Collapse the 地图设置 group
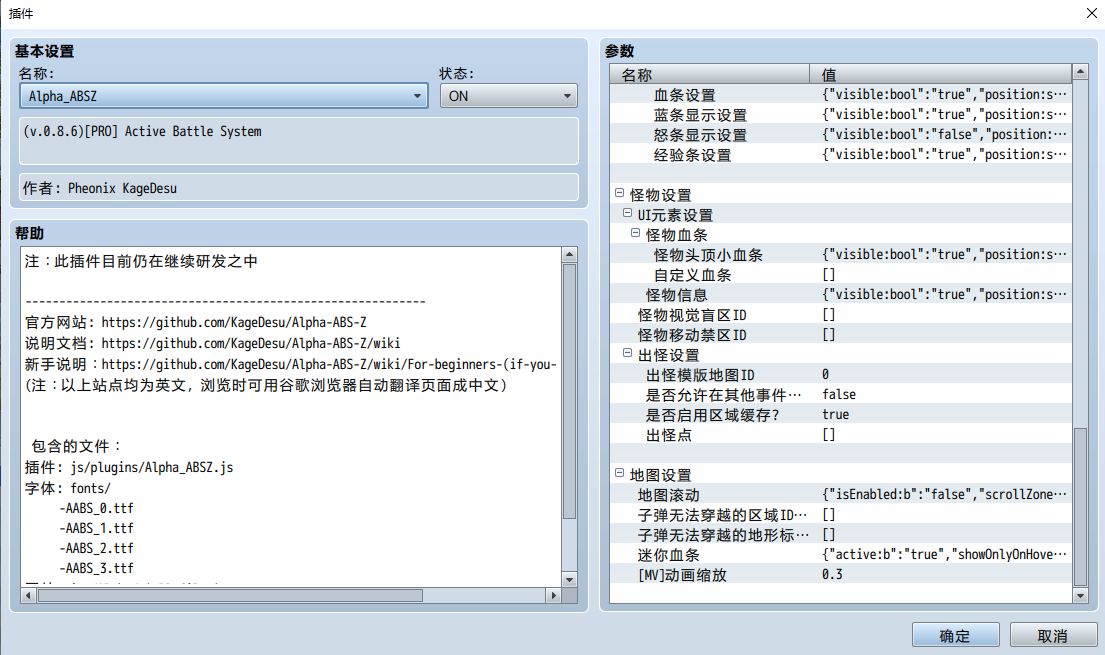Screen dimensions: 1105x655 pyautogui.click(x=619, y=472)
